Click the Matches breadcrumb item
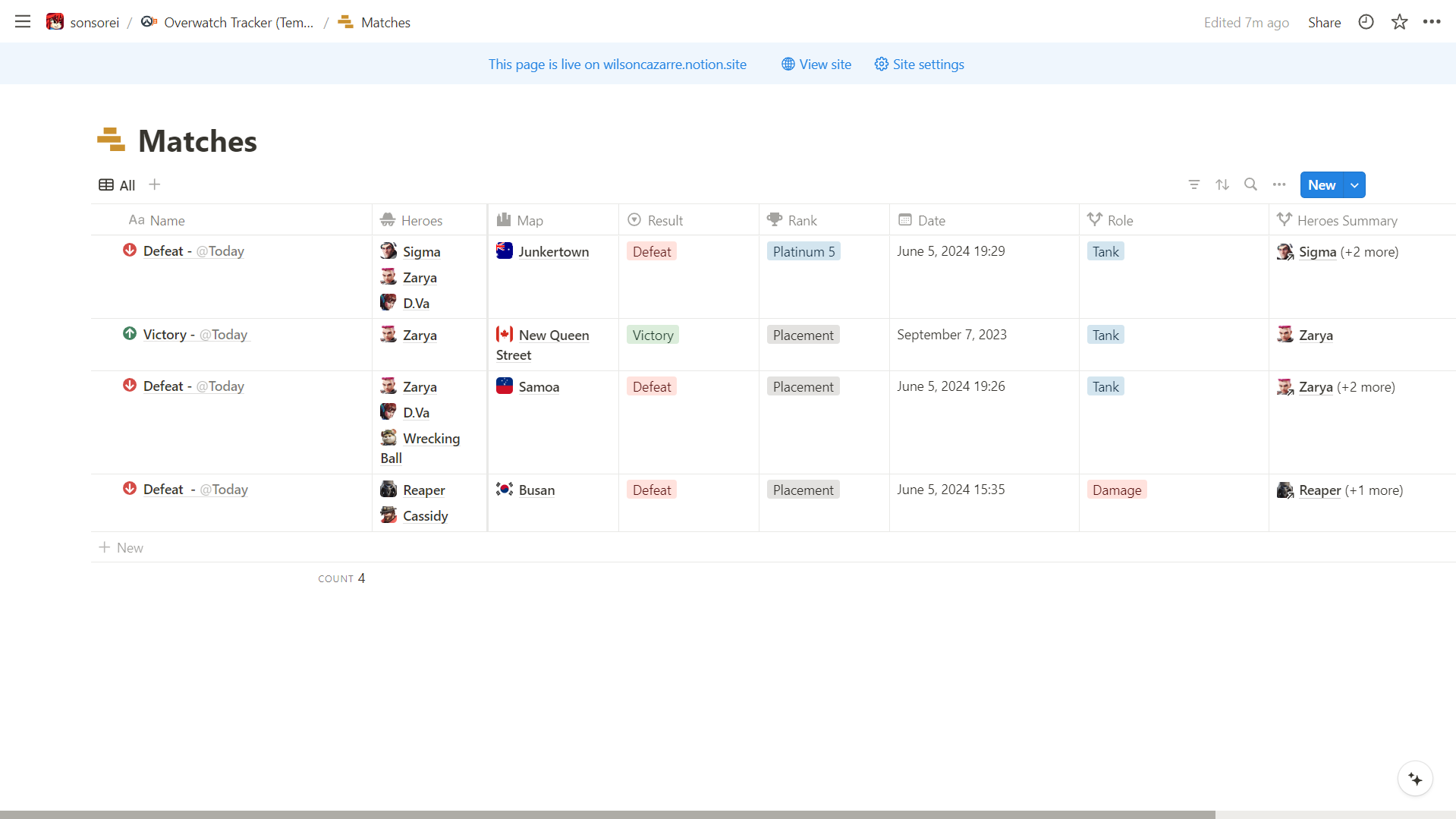This screenshot has height=819, width=1456. (x=375, y=22)
